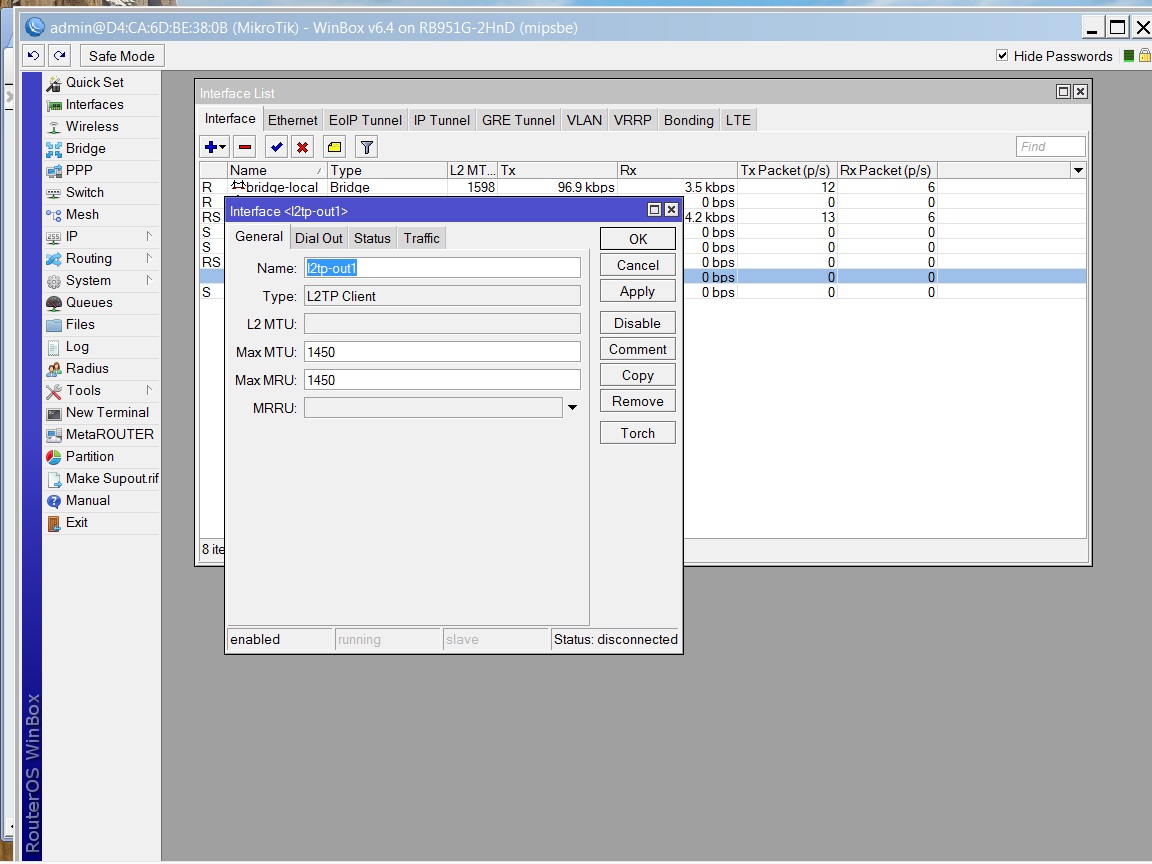Click the yellow comment note icon
Image resolution: width=1152 pixels, height=864 pixels.
coord(334,147)
